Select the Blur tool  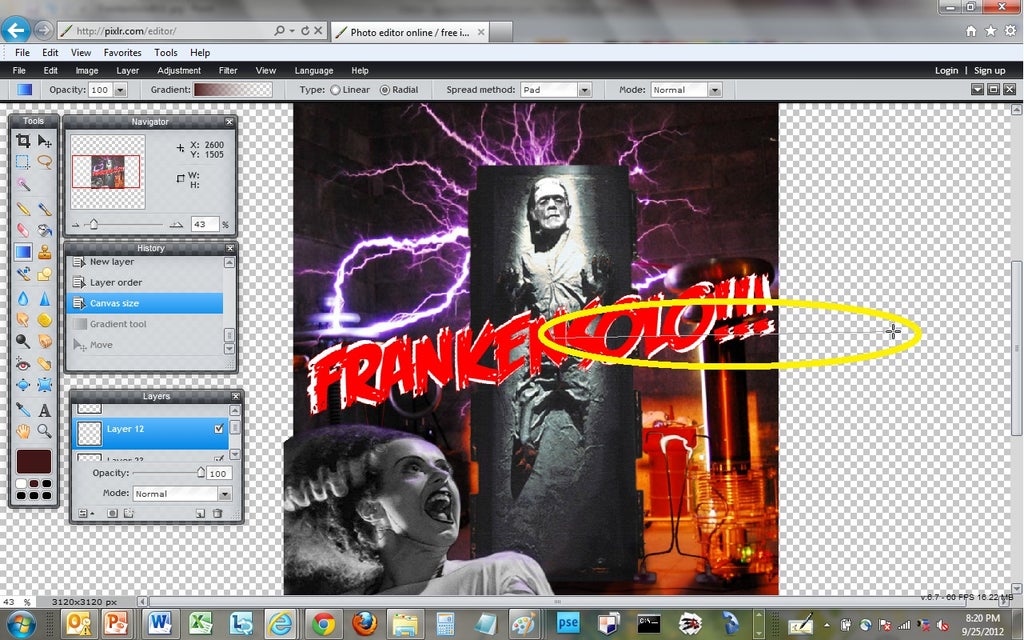pos(23,298)
